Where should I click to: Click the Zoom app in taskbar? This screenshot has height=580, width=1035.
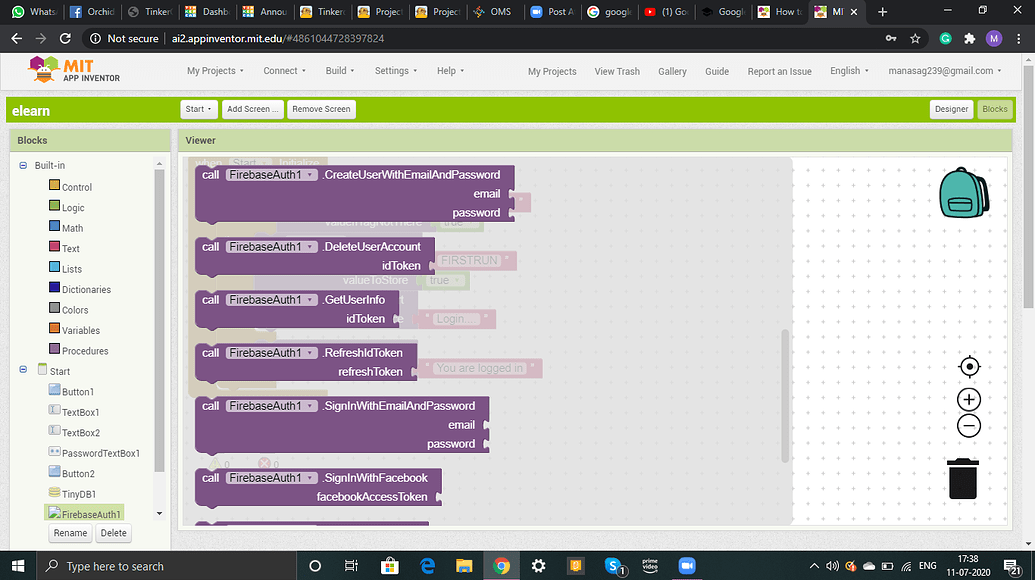pyautogui.click(x=687, y=566)
